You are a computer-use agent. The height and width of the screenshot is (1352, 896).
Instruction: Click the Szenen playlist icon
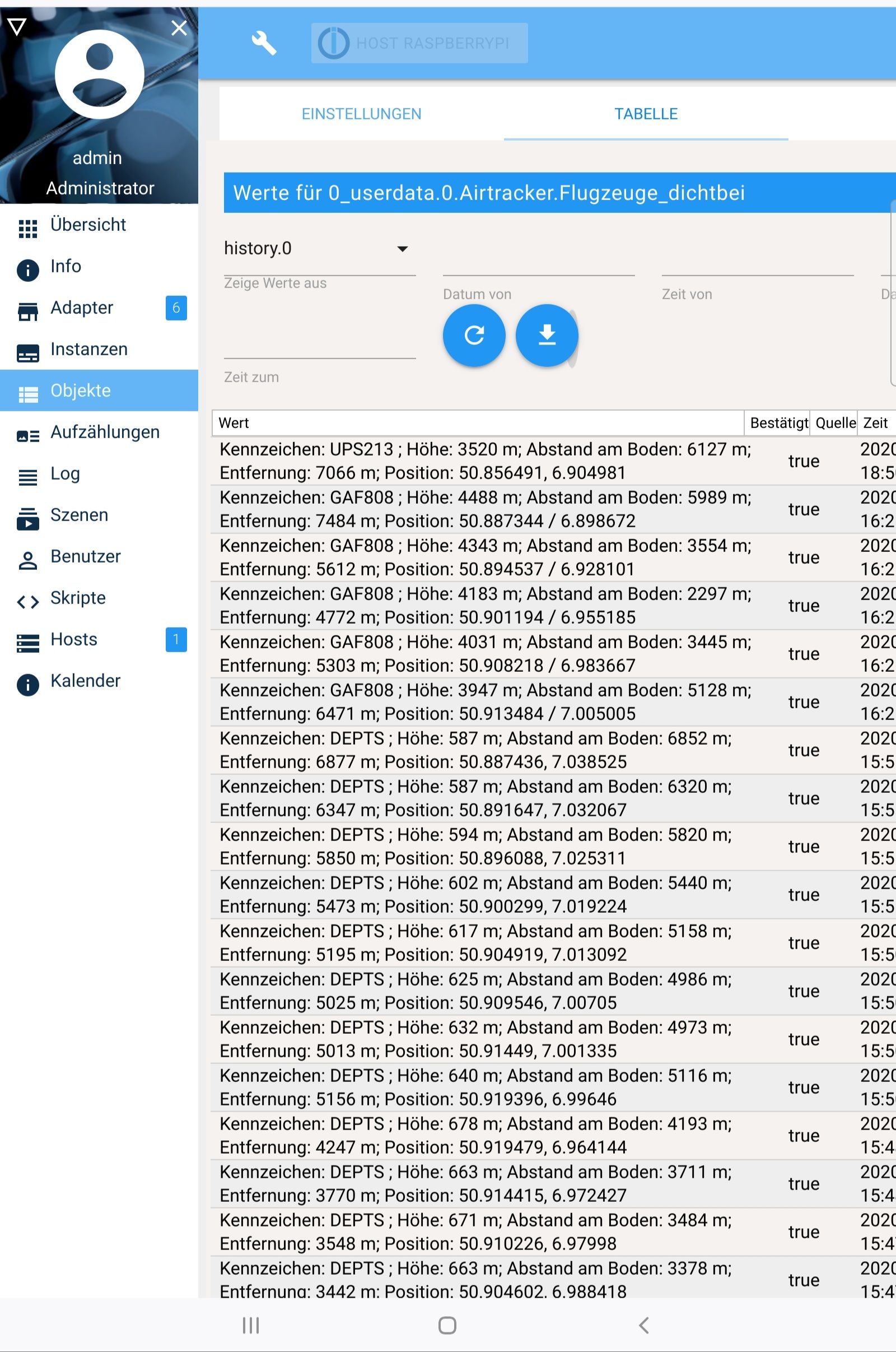[x=27, y=518]
